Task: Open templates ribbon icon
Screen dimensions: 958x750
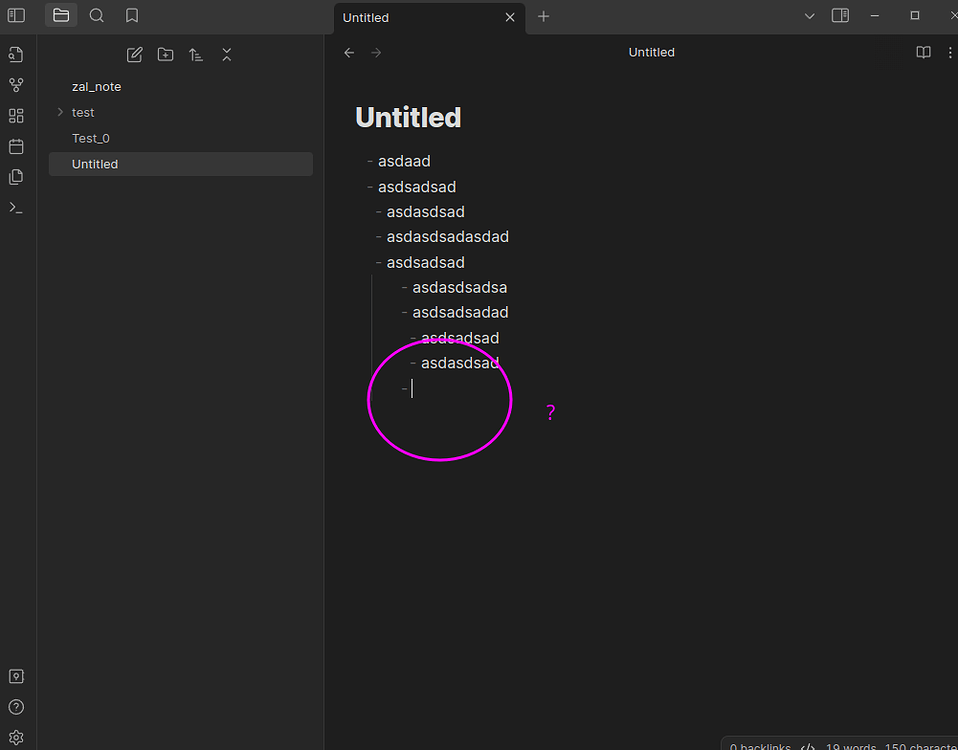Action: pyautogui.click(x=16, y=177)
